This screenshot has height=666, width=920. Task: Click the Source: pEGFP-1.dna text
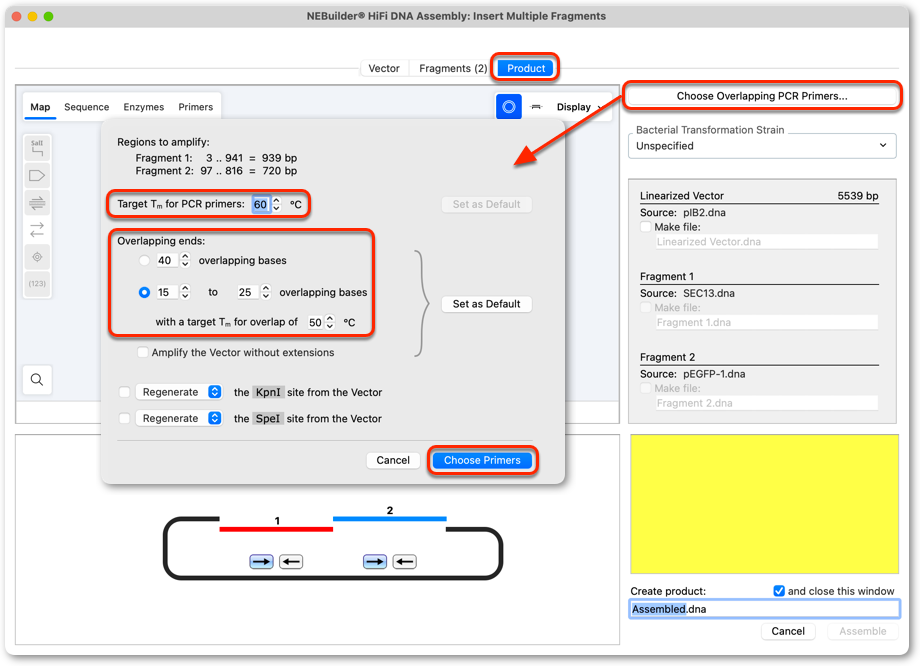click(x=692, y=374)
